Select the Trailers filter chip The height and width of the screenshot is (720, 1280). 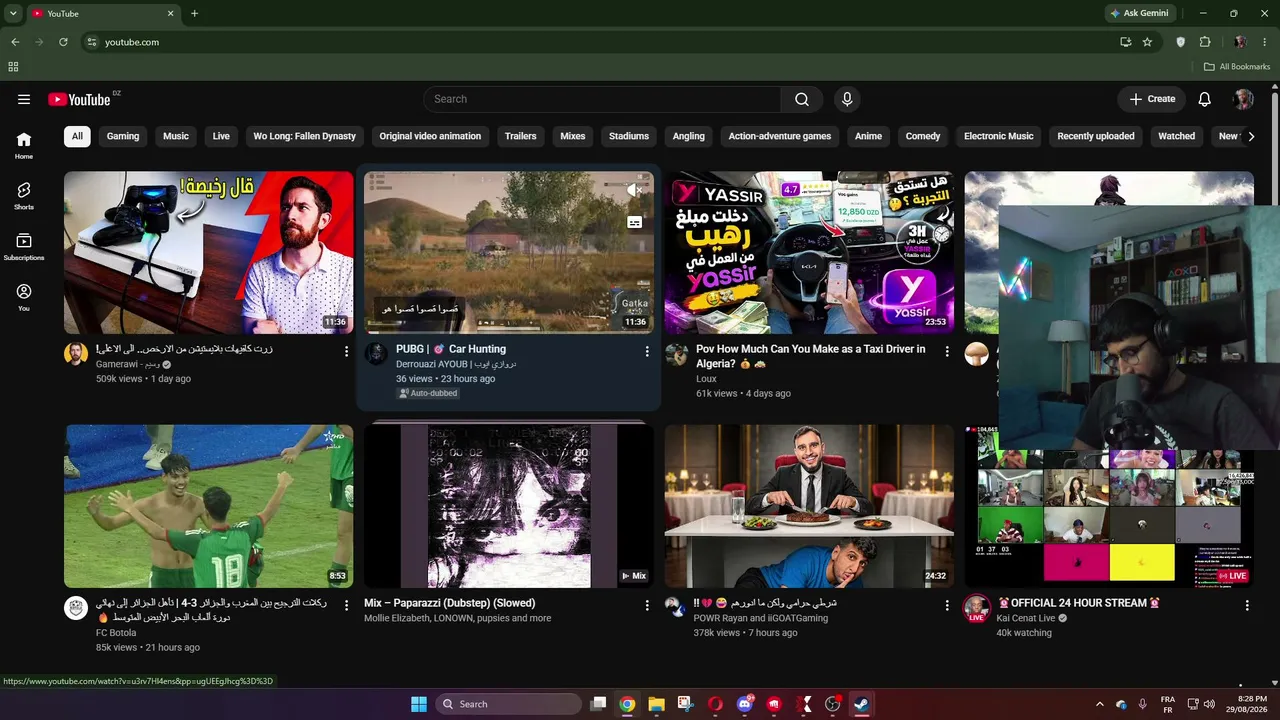[x=520, y=136]
